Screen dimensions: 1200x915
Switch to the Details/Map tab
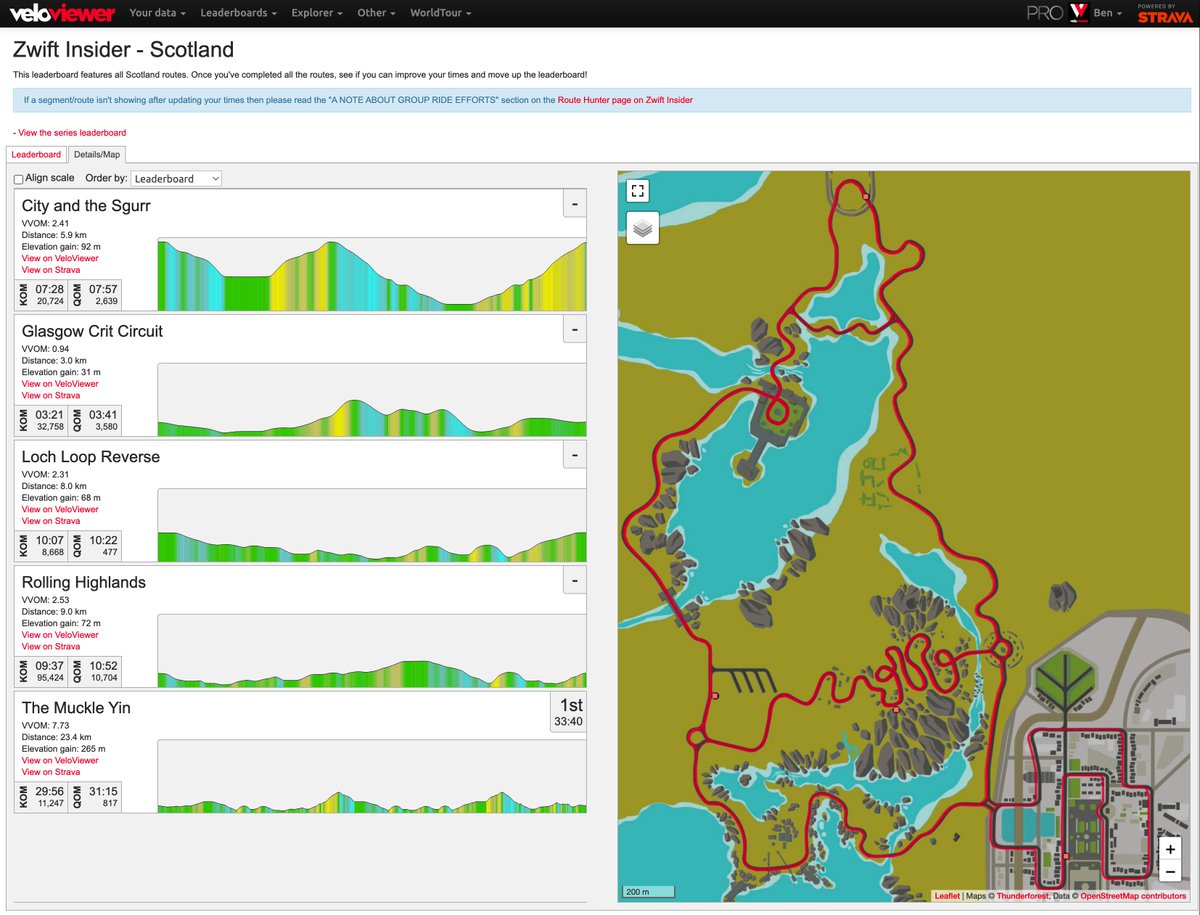point(96,155)
